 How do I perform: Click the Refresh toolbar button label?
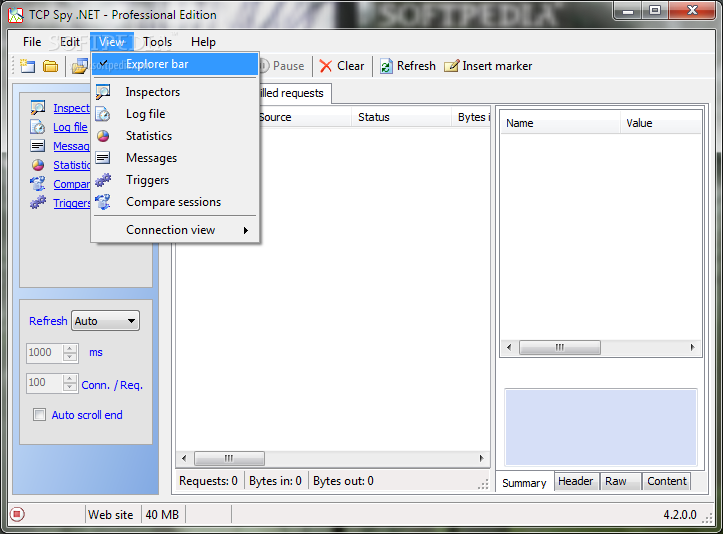tap(416, 66)
